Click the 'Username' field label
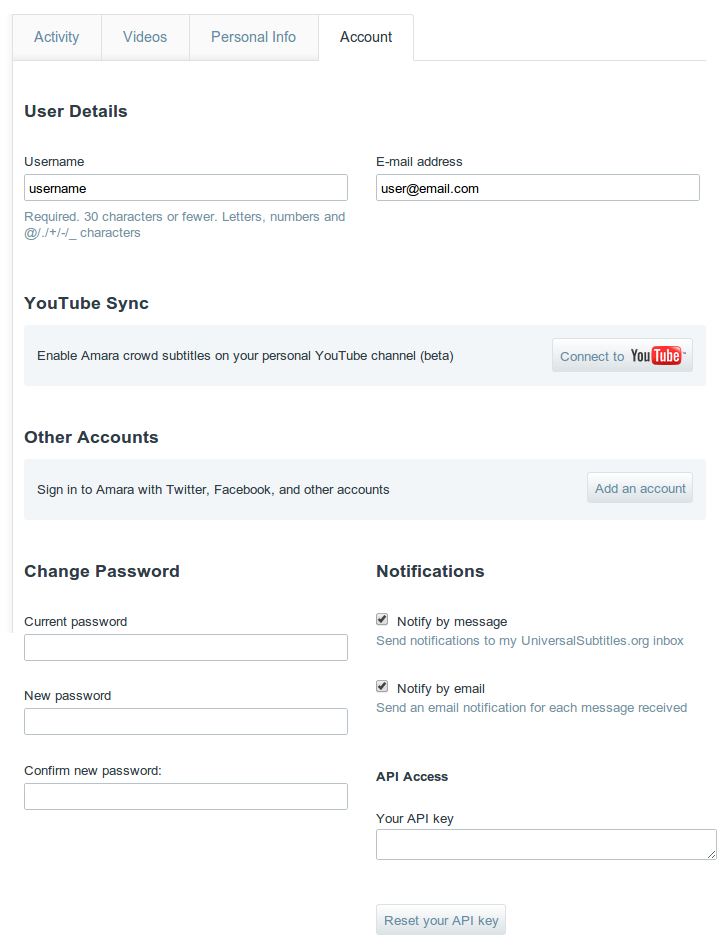The width and height of the screenshot is (724, 945). pos(54,162)
